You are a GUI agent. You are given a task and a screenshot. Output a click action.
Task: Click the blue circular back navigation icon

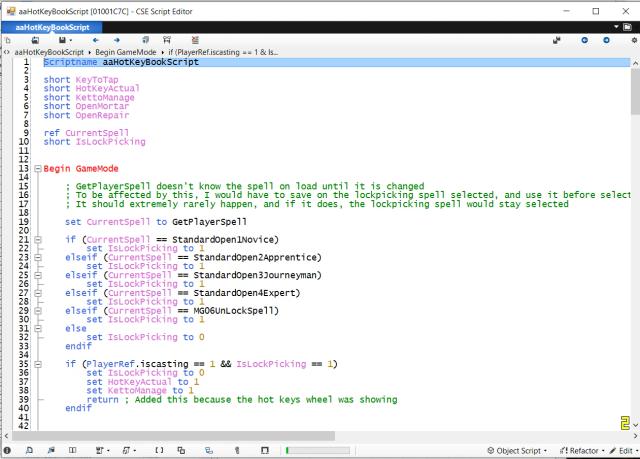coord(584,40)
